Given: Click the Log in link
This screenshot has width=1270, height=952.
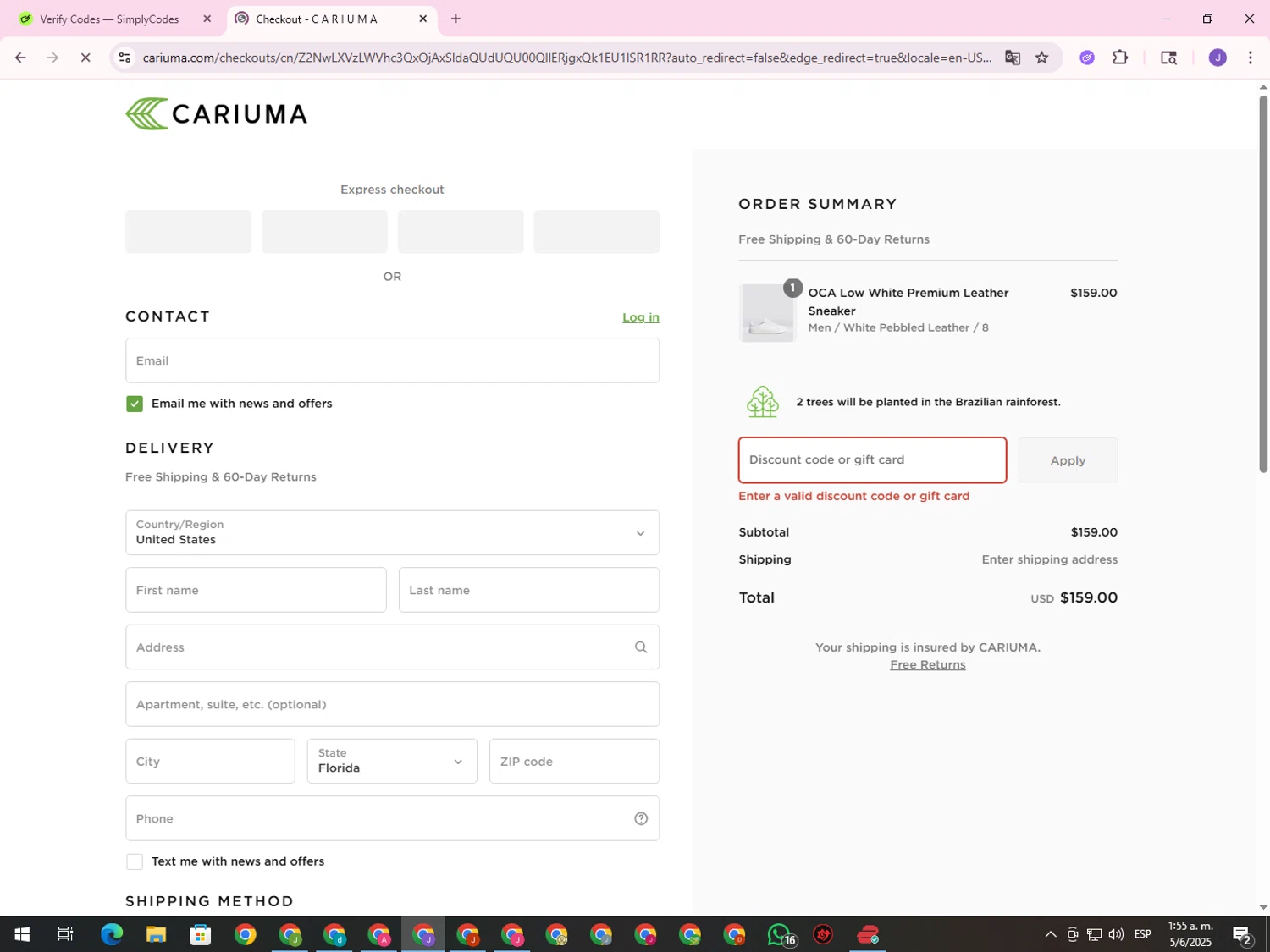Looking at the screenshot, I should 641,317.
